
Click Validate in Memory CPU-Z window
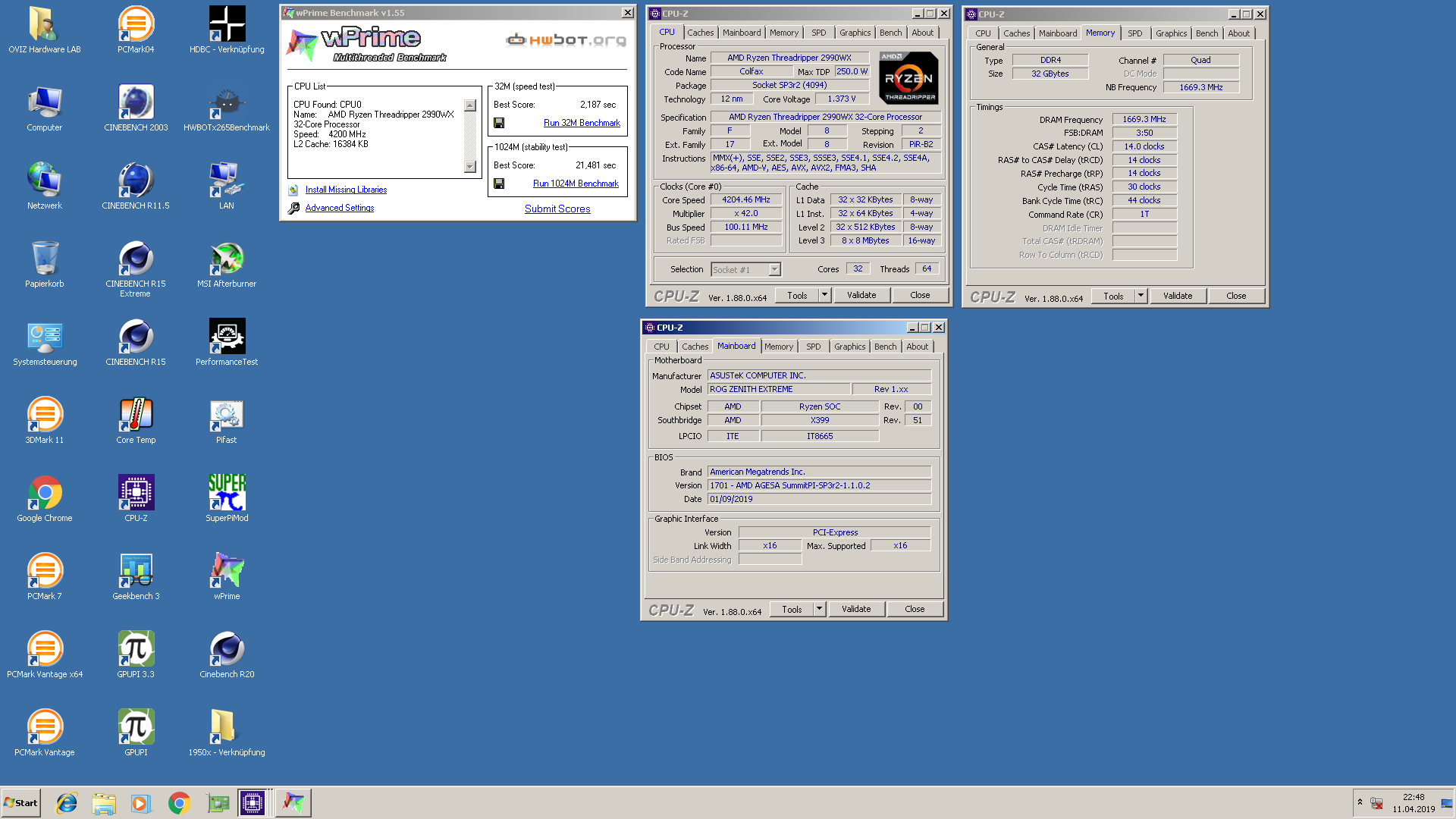[x=1178, y=296]
